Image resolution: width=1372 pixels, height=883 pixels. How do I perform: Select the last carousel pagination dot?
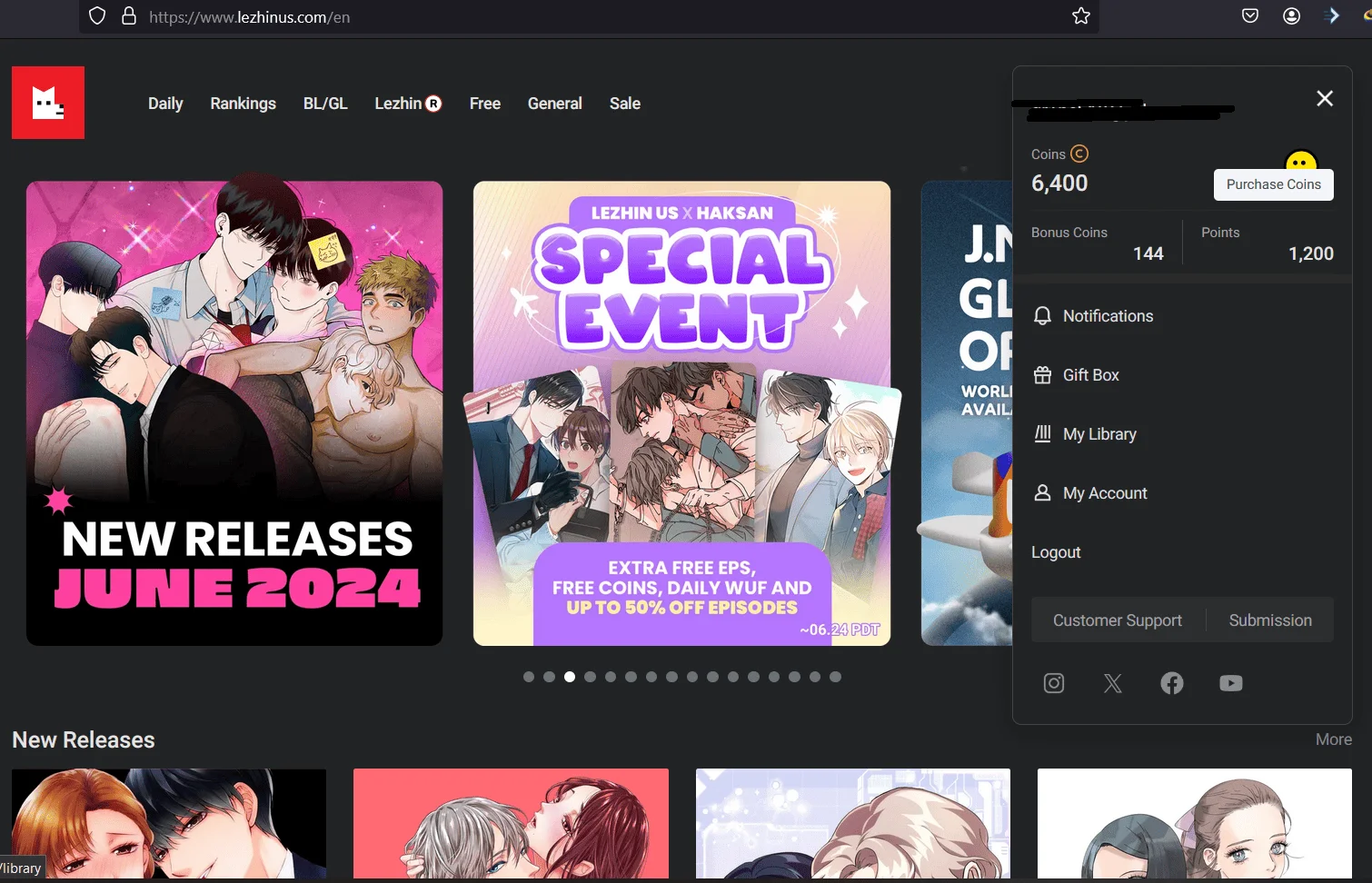(x=835, y=677)
